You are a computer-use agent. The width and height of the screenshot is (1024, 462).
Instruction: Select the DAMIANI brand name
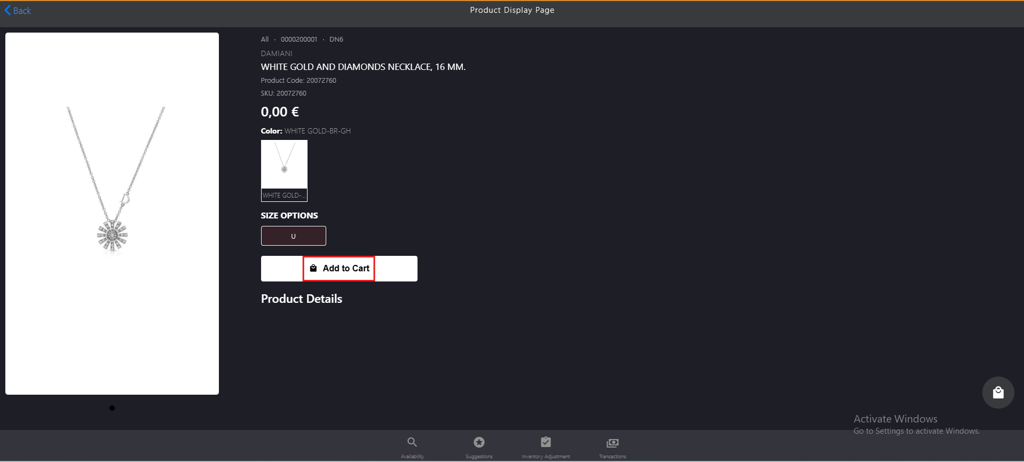pos(277,53)
